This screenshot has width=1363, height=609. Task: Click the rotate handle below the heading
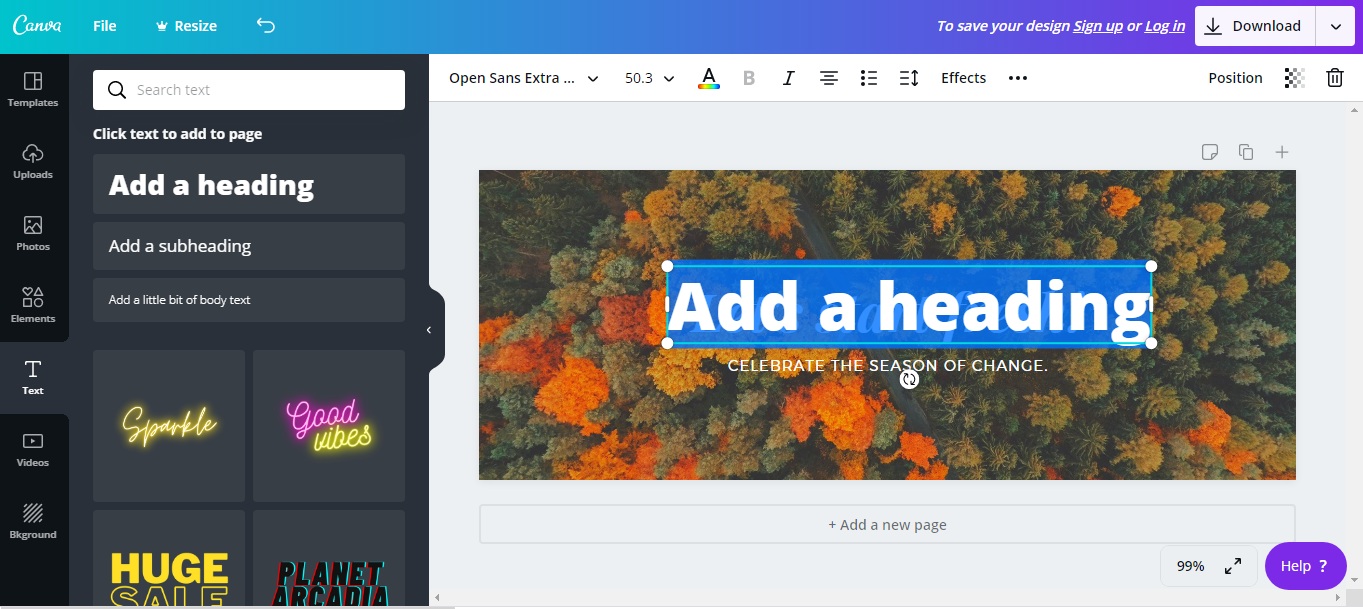coord(909,379)
